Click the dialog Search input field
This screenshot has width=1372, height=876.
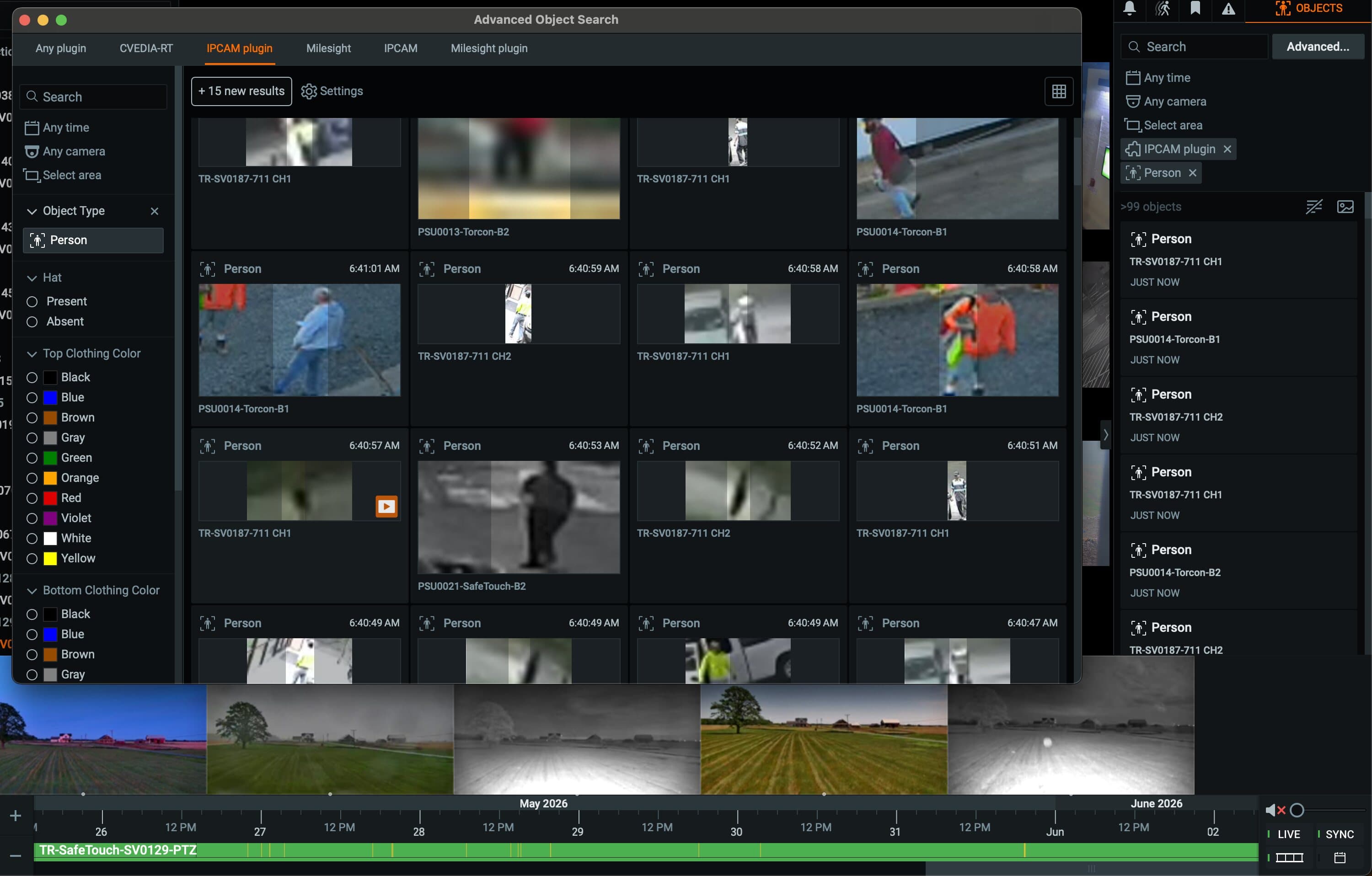(93, 97)
